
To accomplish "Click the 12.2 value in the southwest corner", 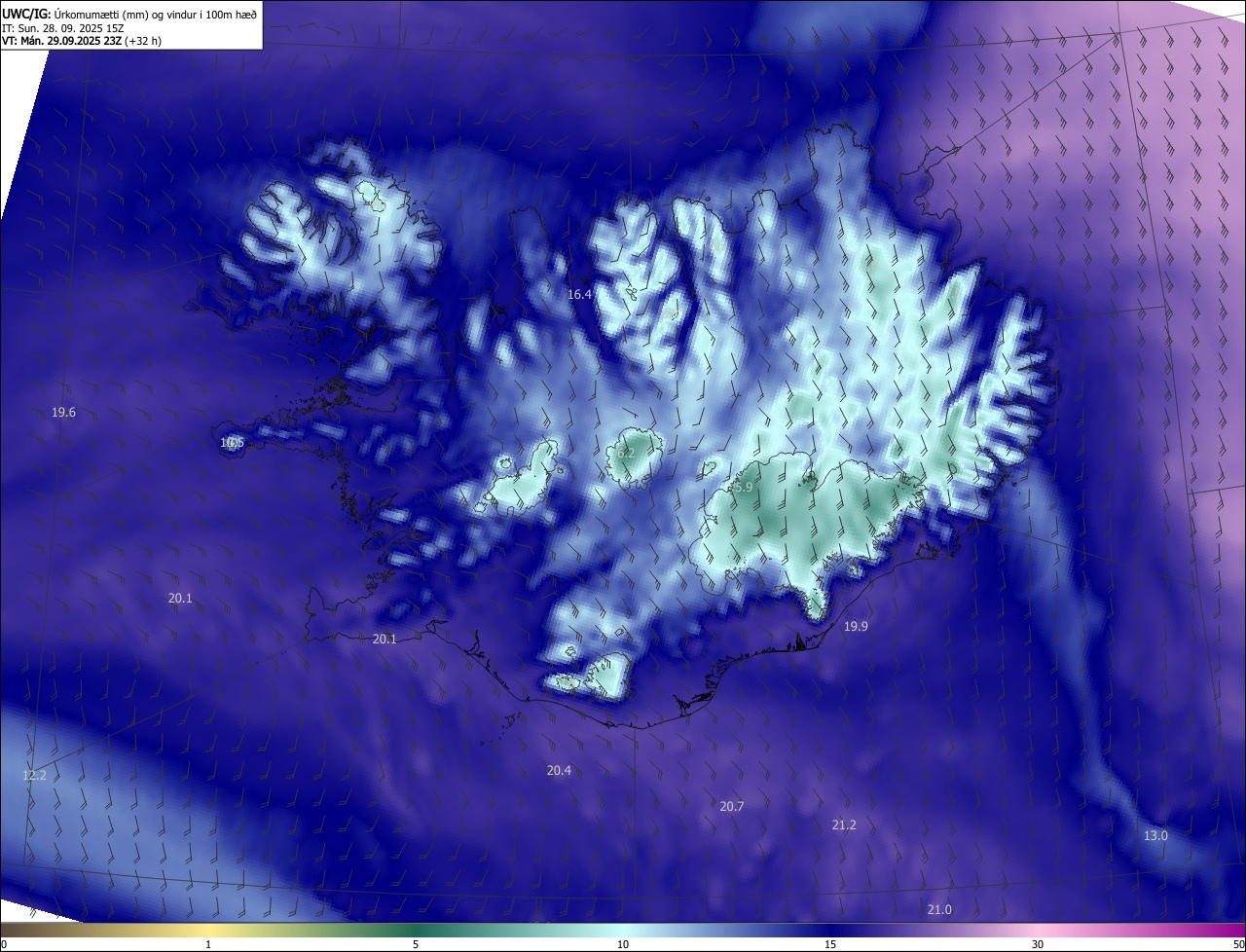I will pos(34,776).
